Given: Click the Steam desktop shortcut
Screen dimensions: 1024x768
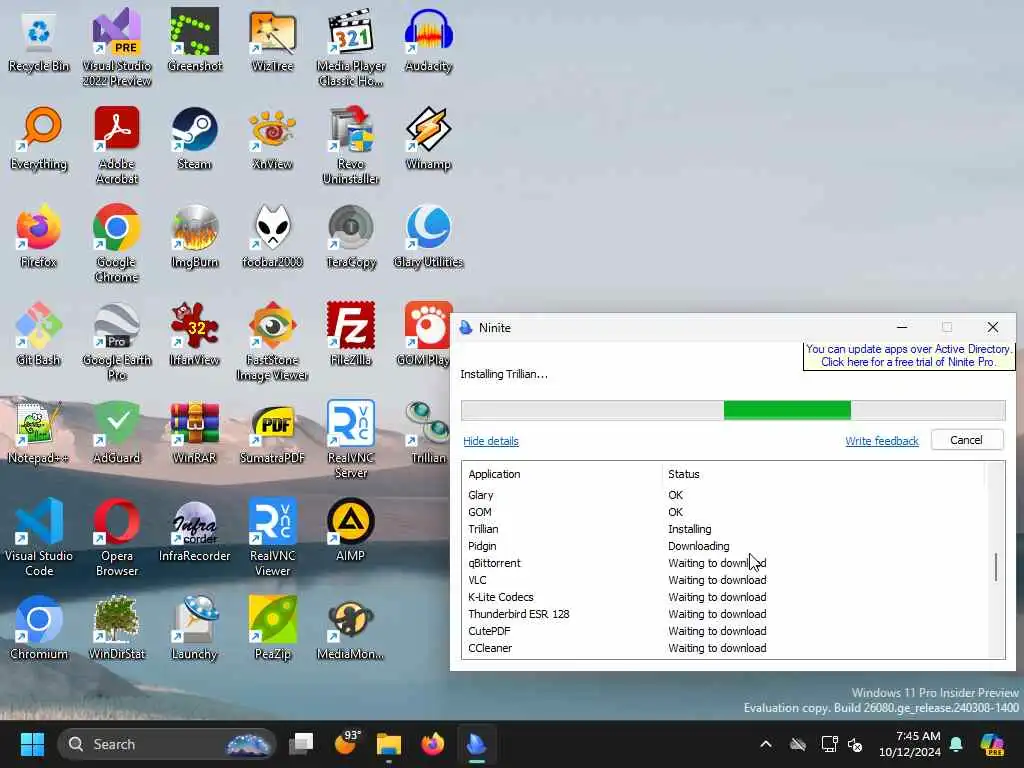Looking at the screenshot, I should click(195, 138).
